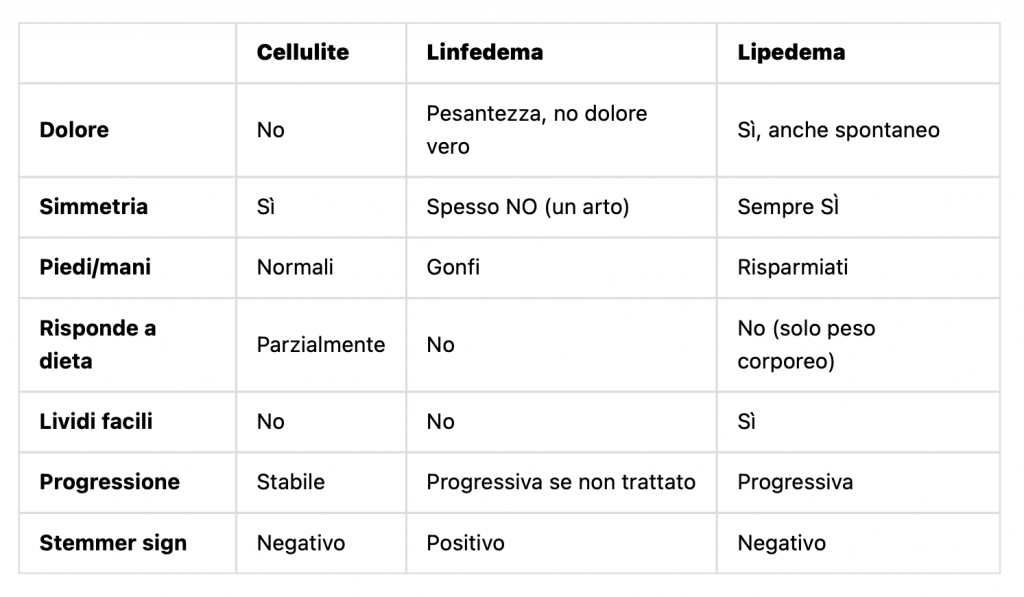Click the 'Risparmiati' cell
Image resolution: width=1024 pixels, height=597 pixels.
792,267
